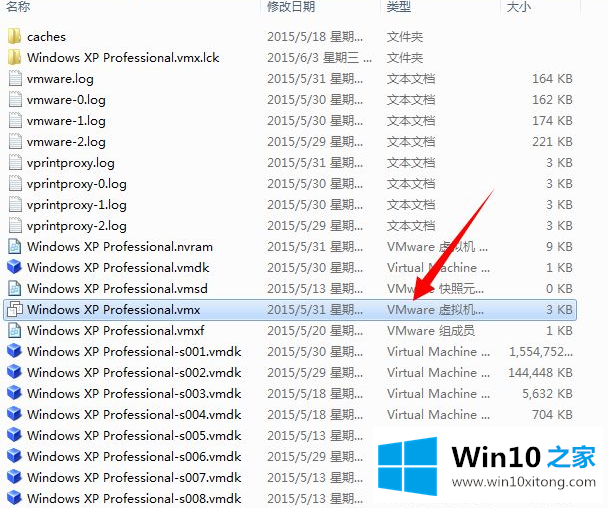Select file name Windows XP Professional.vmx

tap(114, 309)
